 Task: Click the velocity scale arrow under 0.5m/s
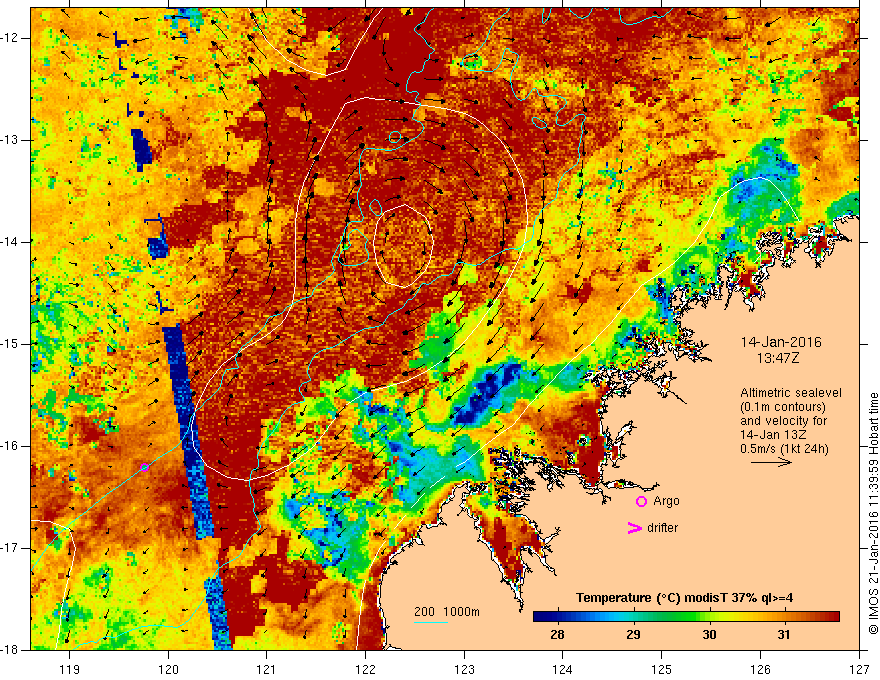click(x=771, y=462)
